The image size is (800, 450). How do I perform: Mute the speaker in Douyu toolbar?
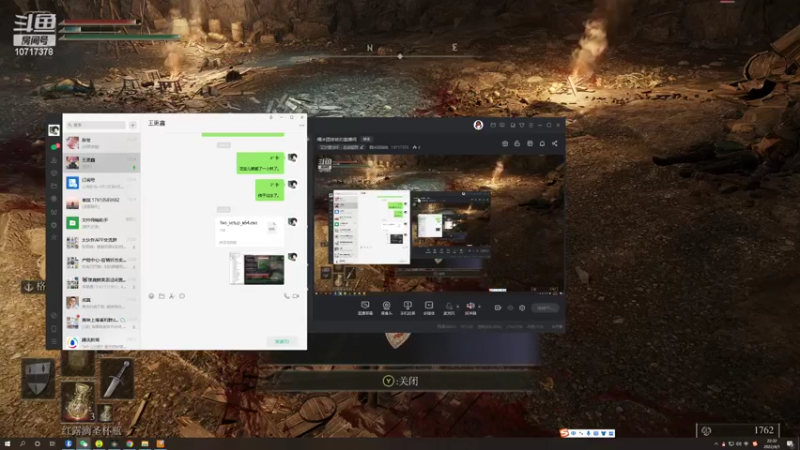(470, 307)
